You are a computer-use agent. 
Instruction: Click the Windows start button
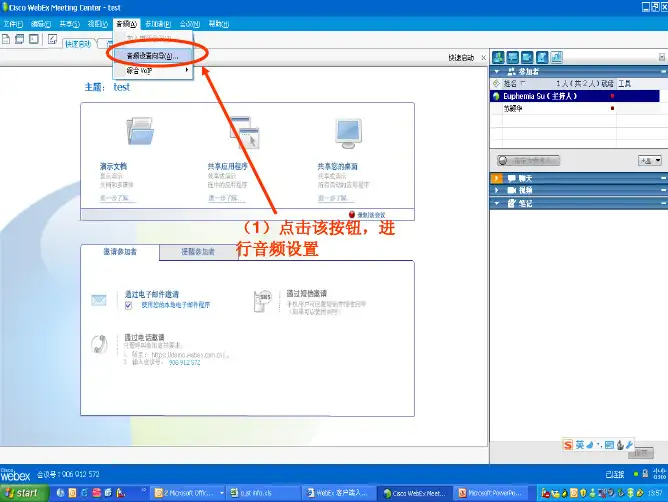point(24,492)
